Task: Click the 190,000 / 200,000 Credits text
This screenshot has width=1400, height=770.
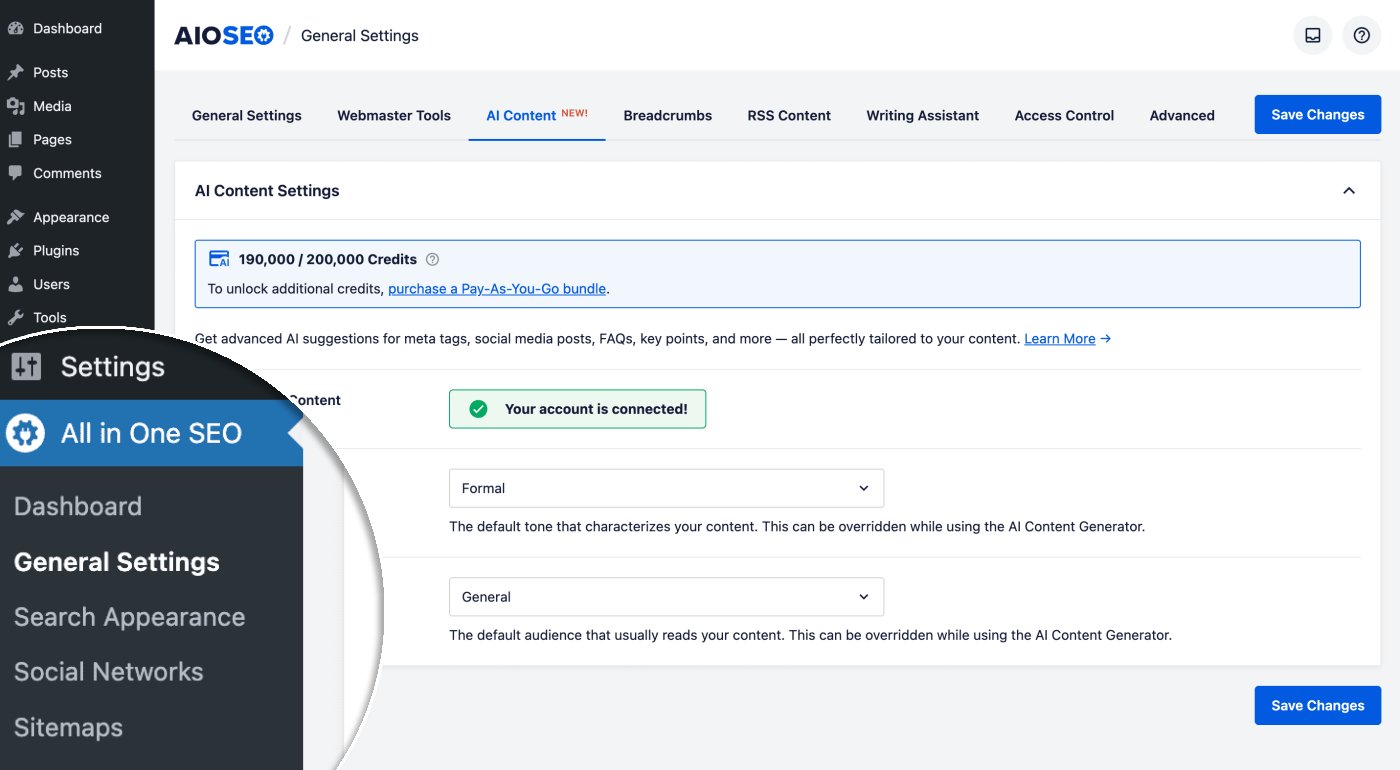Action: point(328,259)
